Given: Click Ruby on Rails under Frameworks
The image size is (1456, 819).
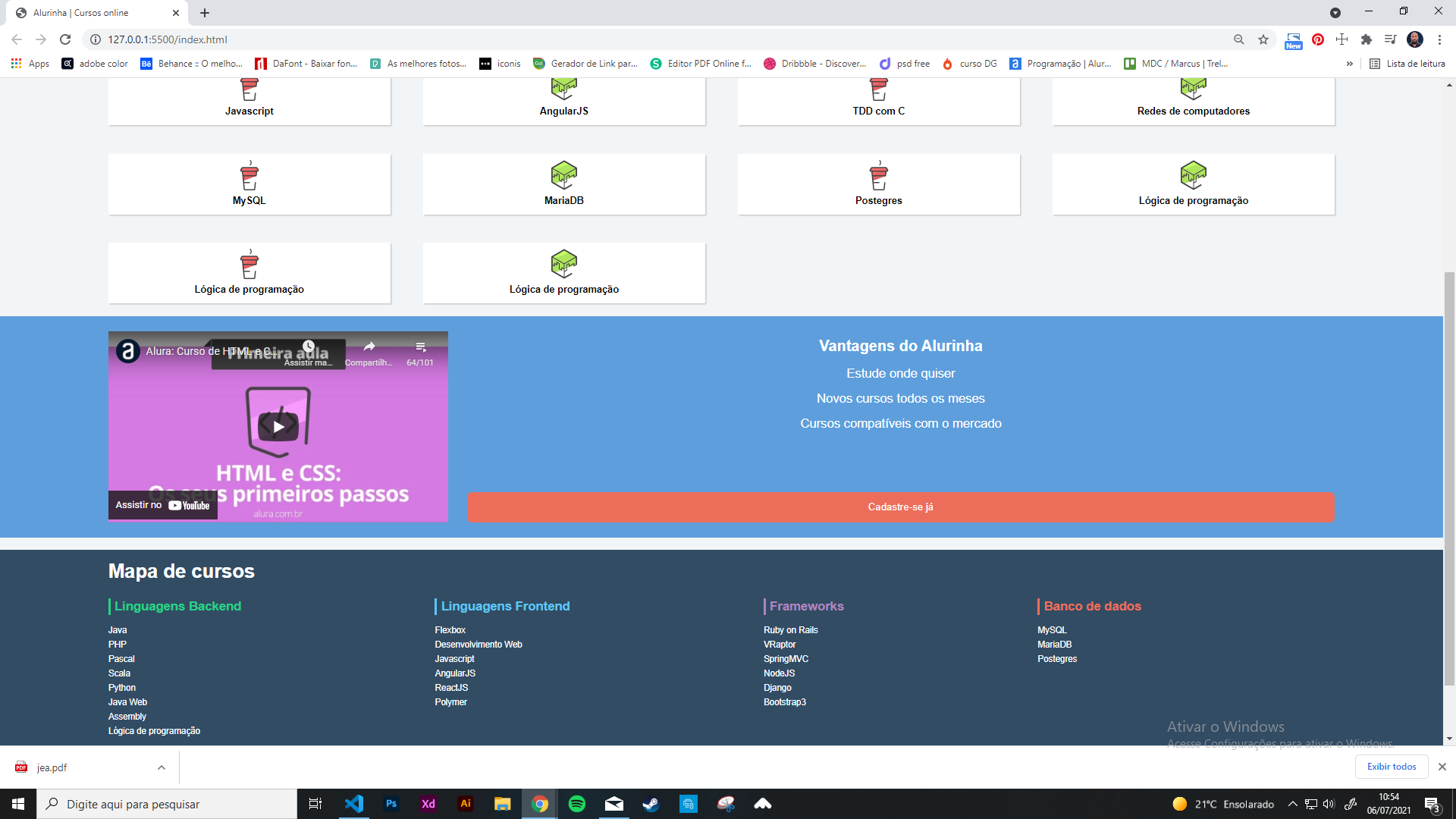Looking at the screenshot, I should [790, 630].
